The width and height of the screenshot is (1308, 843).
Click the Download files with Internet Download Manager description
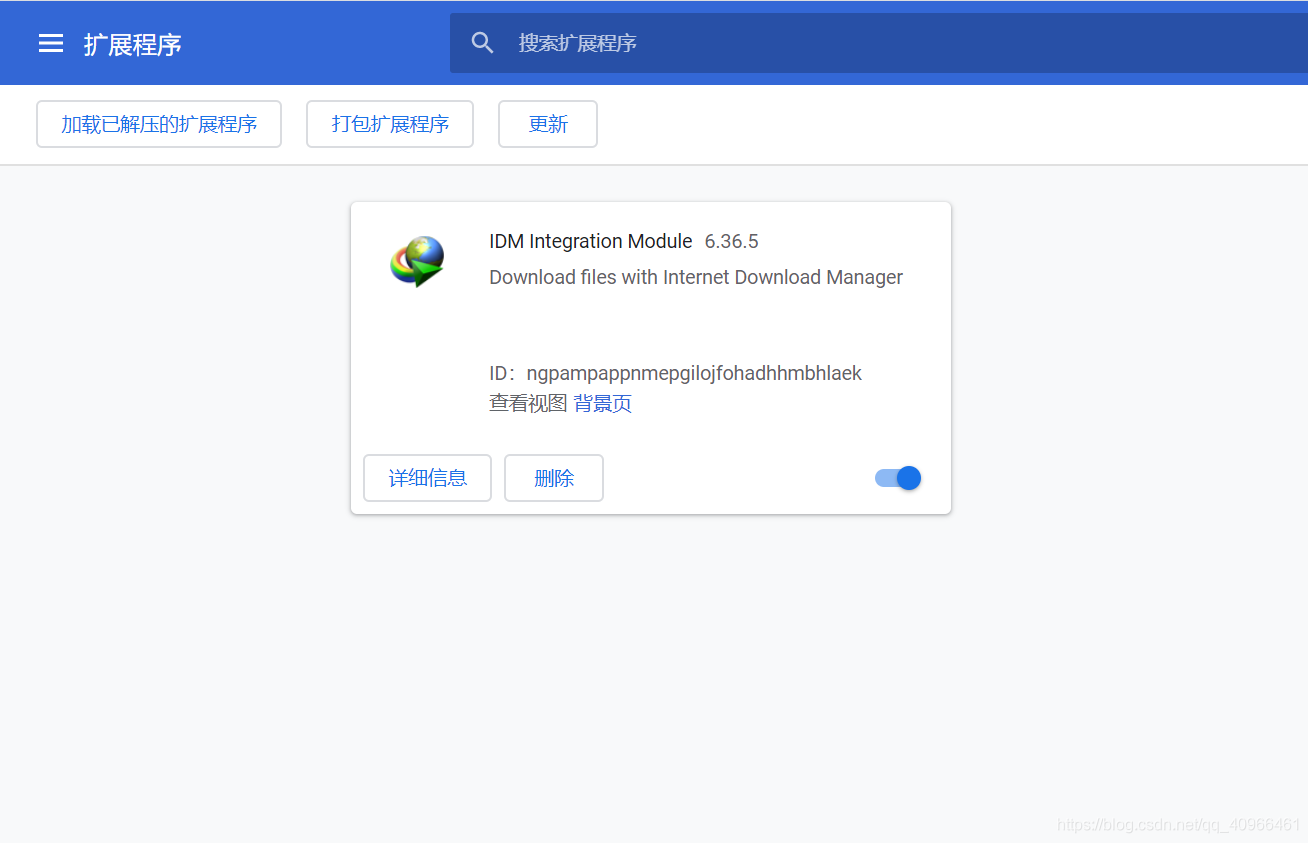696,277
